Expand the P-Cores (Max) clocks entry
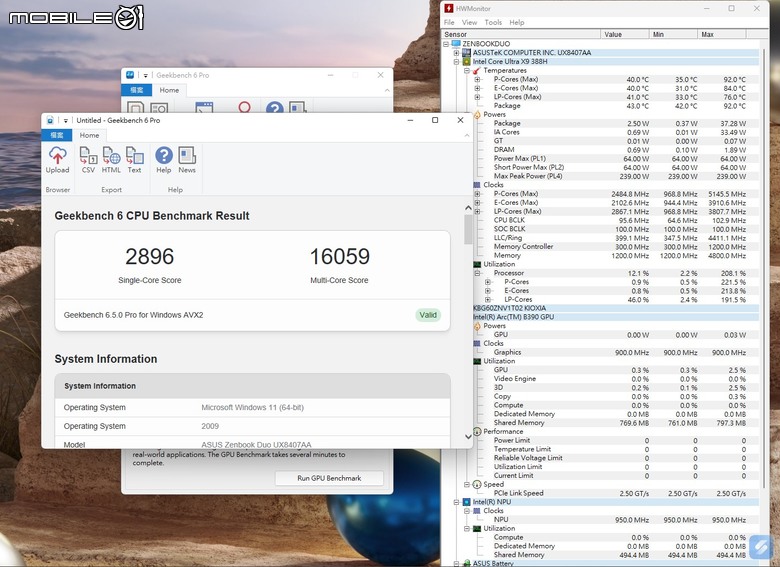The width and height of the screenshot is (780, 567). pyautogui.click(x=477, y=194)
